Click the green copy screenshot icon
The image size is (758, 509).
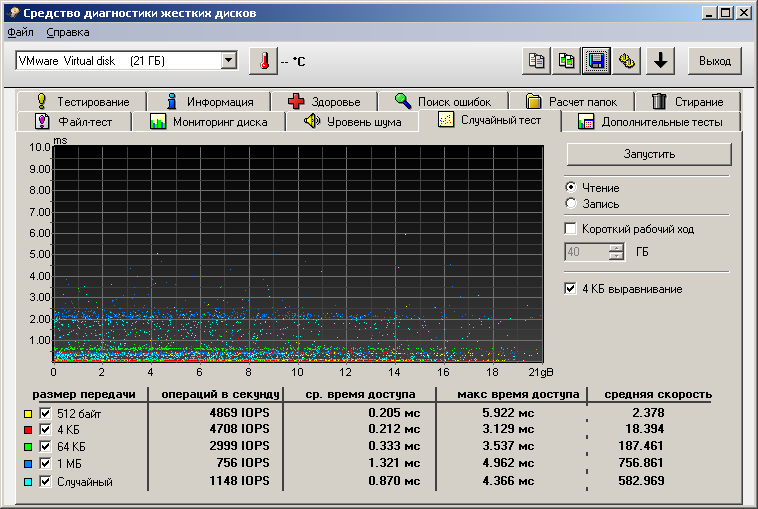(x=567, y=61)
